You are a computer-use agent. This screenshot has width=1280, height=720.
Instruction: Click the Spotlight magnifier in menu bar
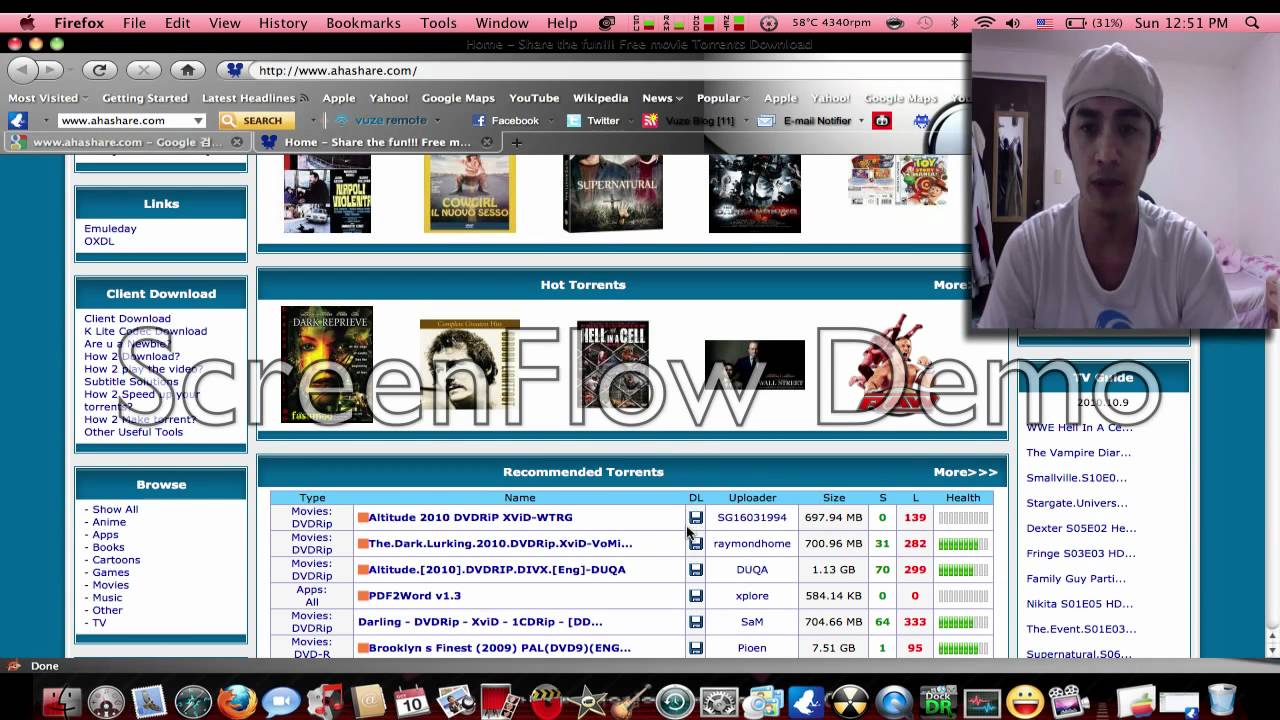tap(1252, 22)
